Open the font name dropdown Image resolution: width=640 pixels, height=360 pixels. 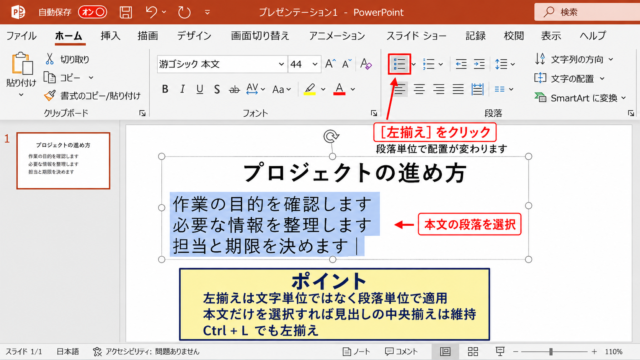281,64
